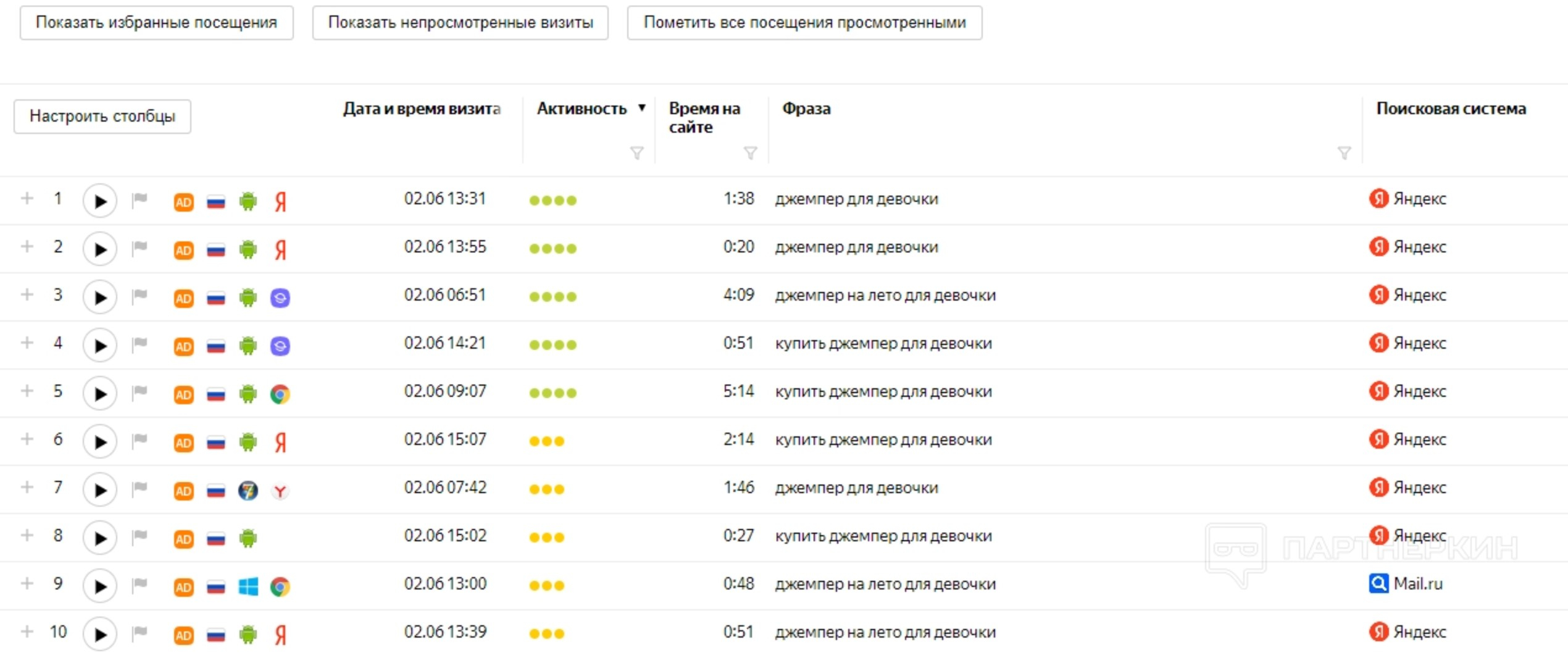The width and height of the screenshot is (1568, 653).
Task: Sort by Фраза column header
Action: pyautogui.click(x=806, y=109)
